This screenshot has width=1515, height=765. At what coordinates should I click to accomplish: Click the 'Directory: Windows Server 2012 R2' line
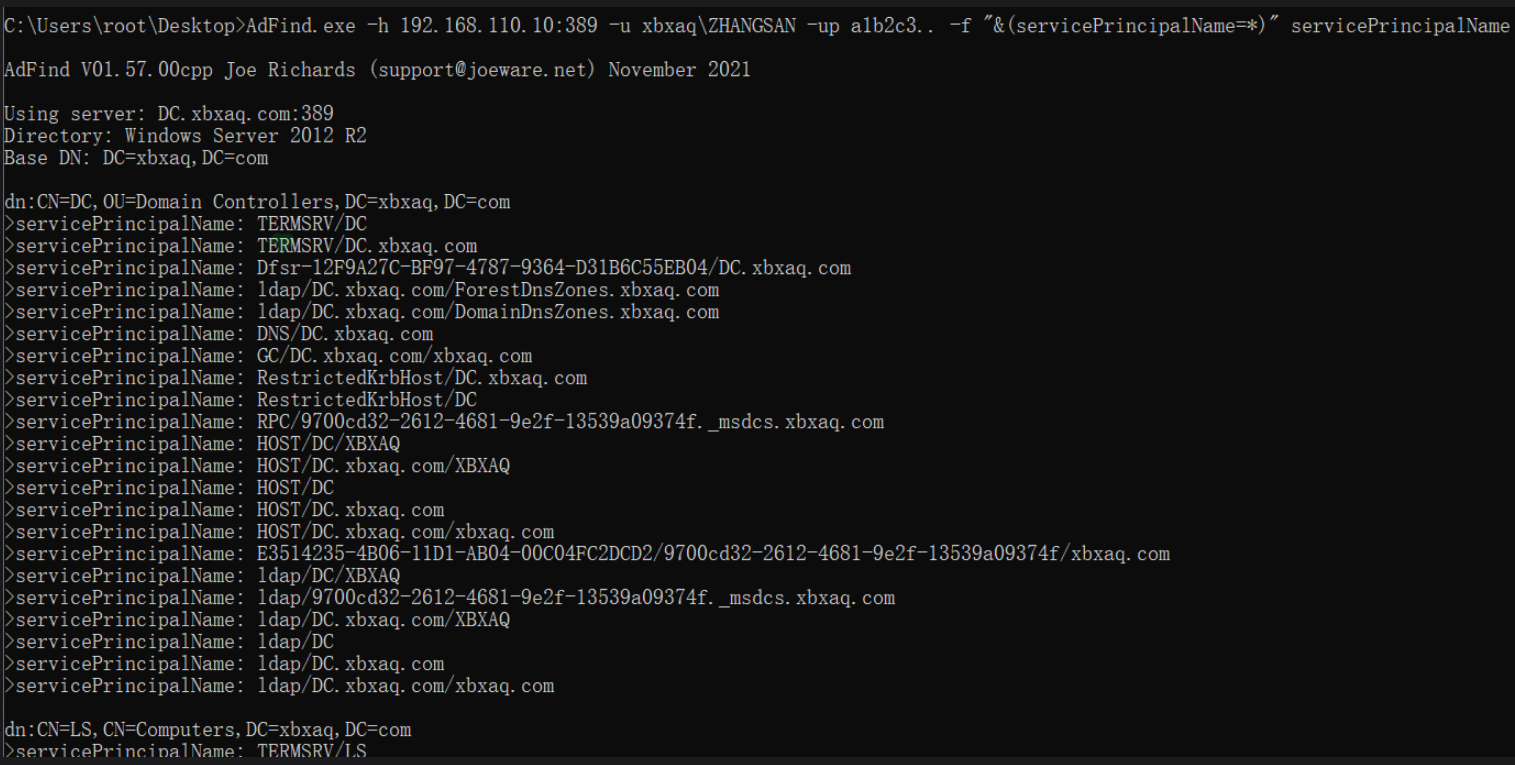(x=185, y=136)
